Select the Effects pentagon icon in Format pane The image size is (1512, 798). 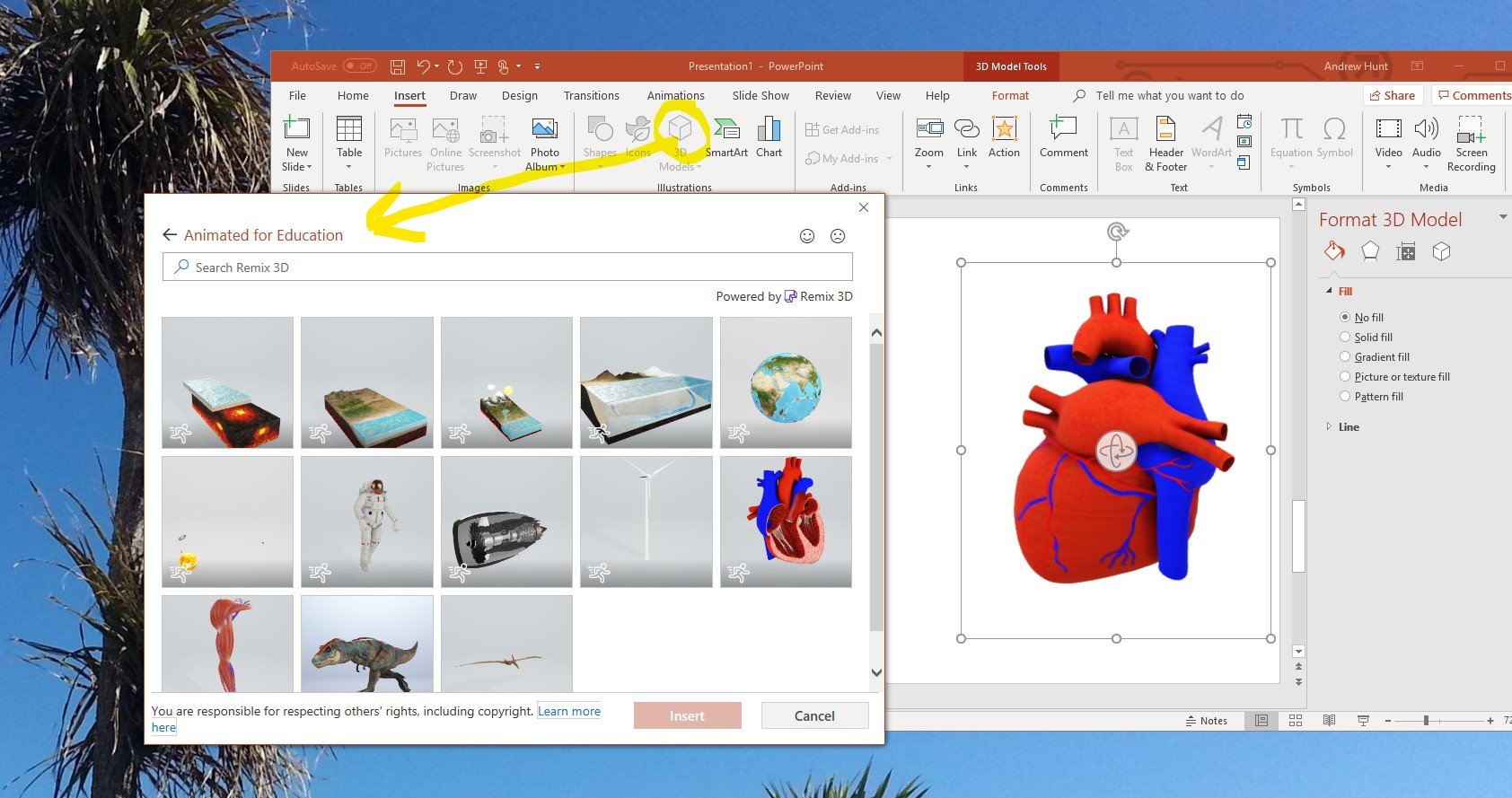(x=1370, y=252)
